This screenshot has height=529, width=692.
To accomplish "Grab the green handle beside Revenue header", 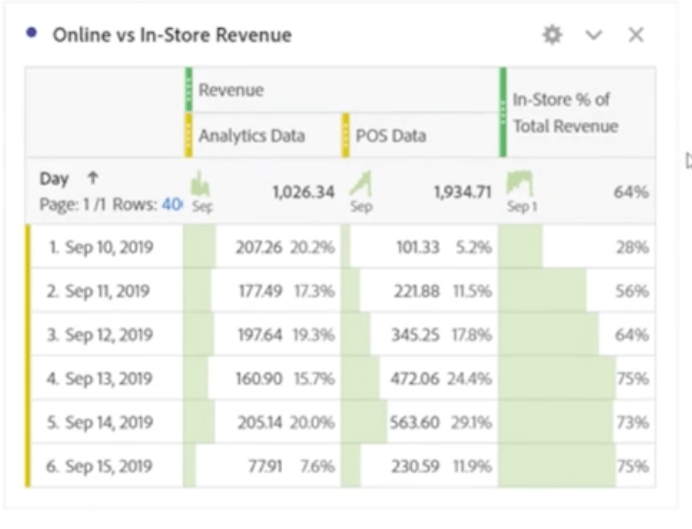I will point(188,90).
